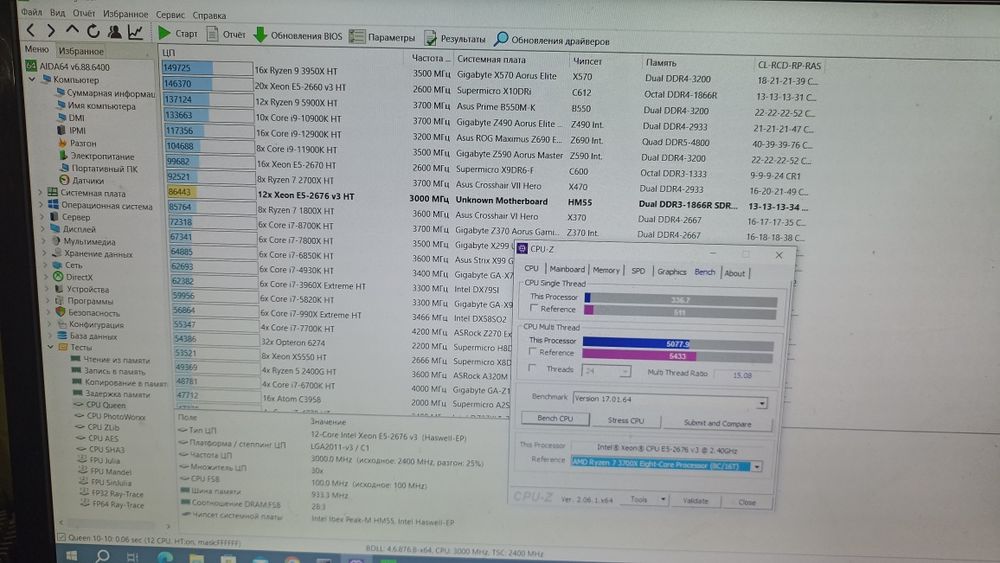1000x563 pixels.
Task: Select Электропитание tree item
Action: pyautogui.click(x=96, y=156)
